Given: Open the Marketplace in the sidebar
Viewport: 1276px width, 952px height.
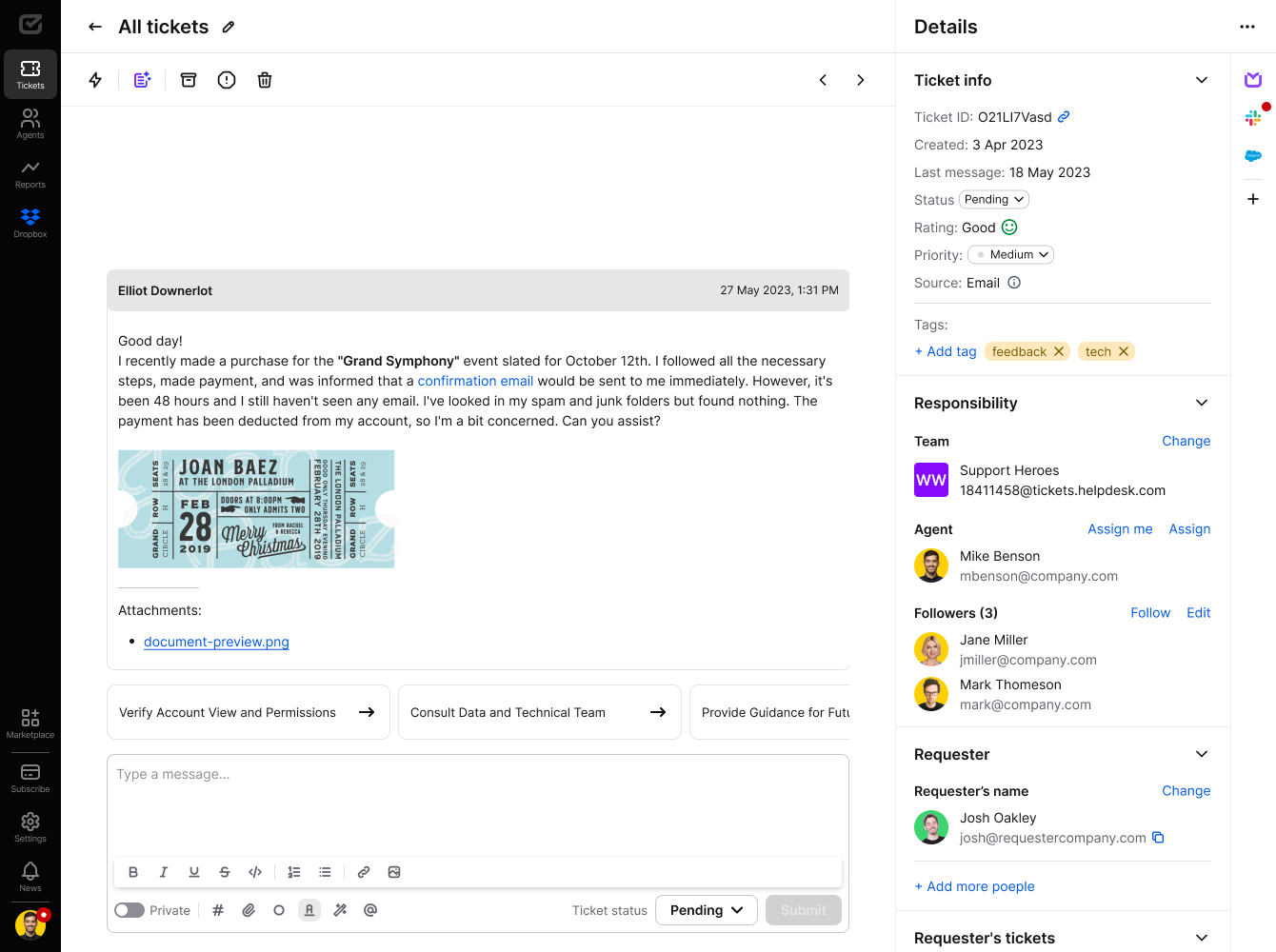Looking at the screenshot, I should pyautogui.click(x=30, y=724).
